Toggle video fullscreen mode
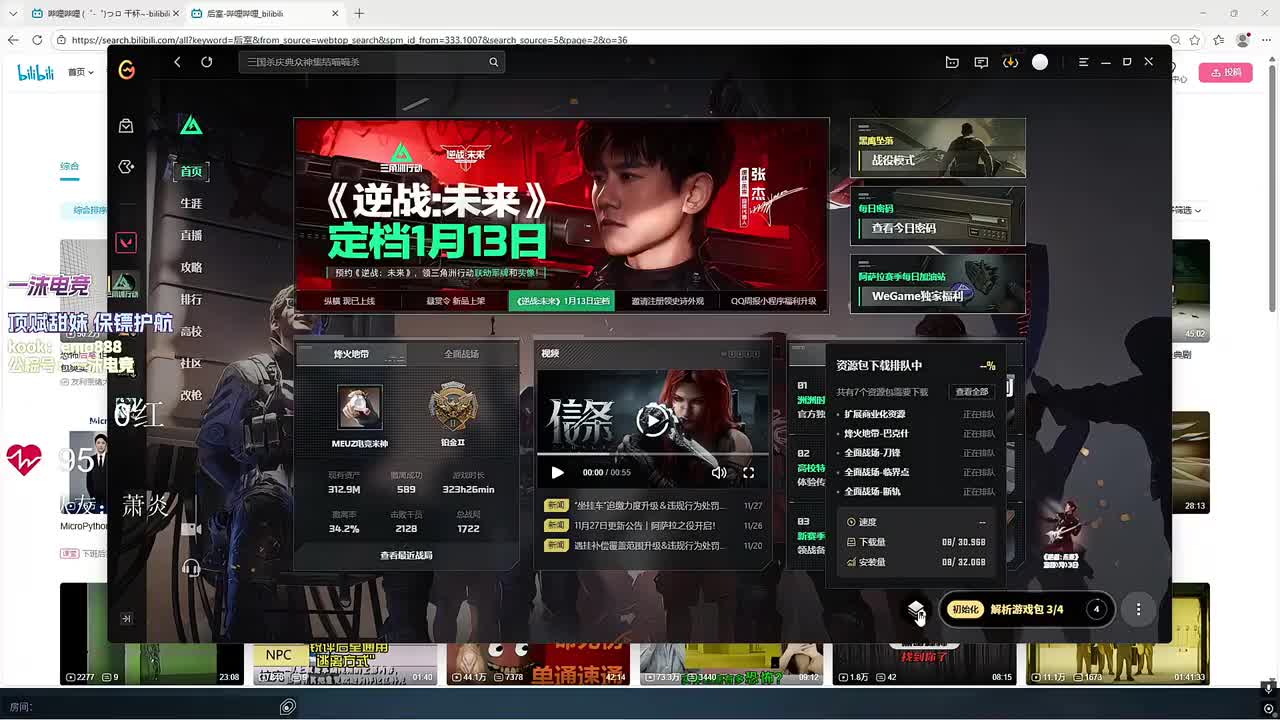The image size is (1280, 720). pyautogui.click(x=748, y=473)
